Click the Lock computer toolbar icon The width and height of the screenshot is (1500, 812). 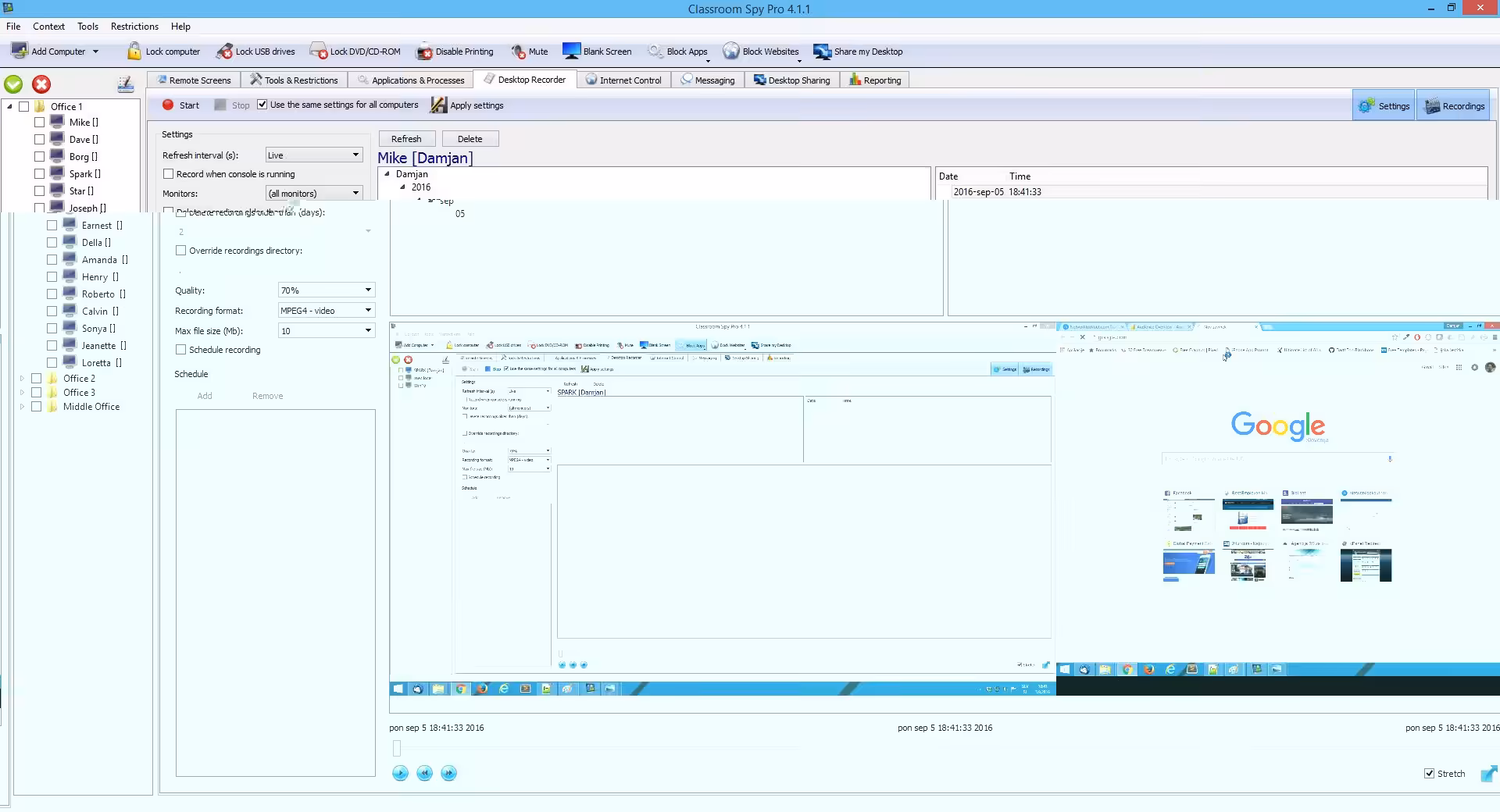coord(134,52)
